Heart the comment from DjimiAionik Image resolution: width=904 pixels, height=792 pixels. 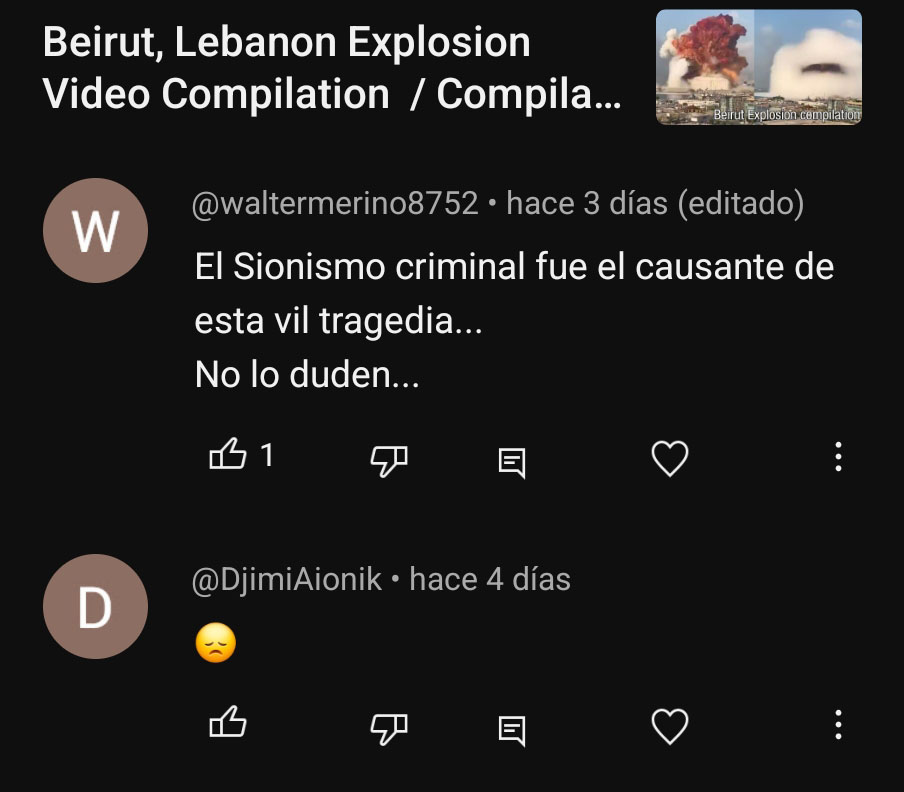(x=670, y=726)
